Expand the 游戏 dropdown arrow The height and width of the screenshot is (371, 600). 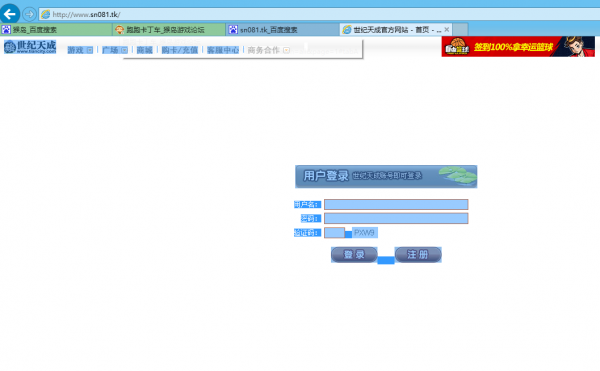click(x=90, y=50)
